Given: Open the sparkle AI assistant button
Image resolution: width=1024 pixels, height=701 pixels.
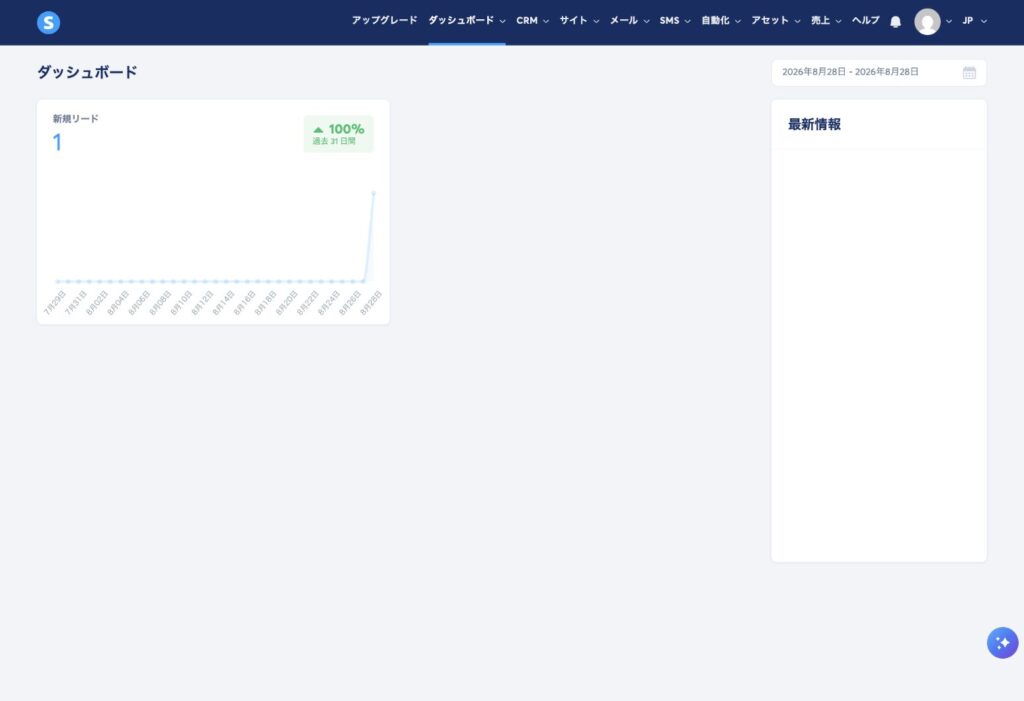Looking at the screenshot, I should tap(1002, 643).
